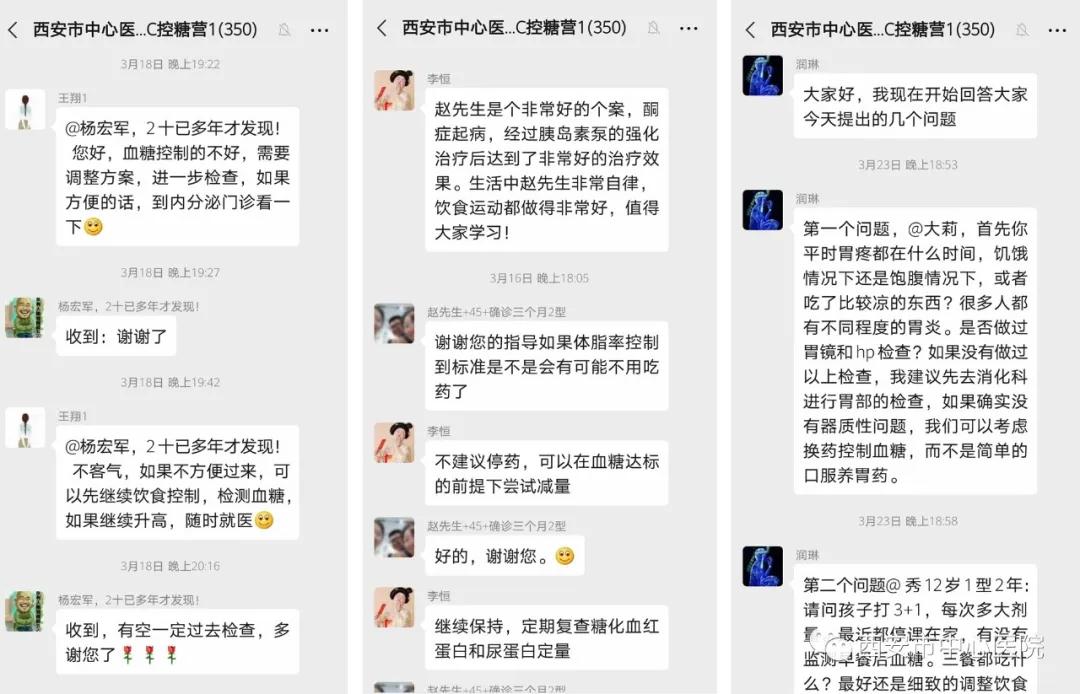Tap 大家好，我现在开始回答 message bubble
1080x694 pixels.
point(915,106)
